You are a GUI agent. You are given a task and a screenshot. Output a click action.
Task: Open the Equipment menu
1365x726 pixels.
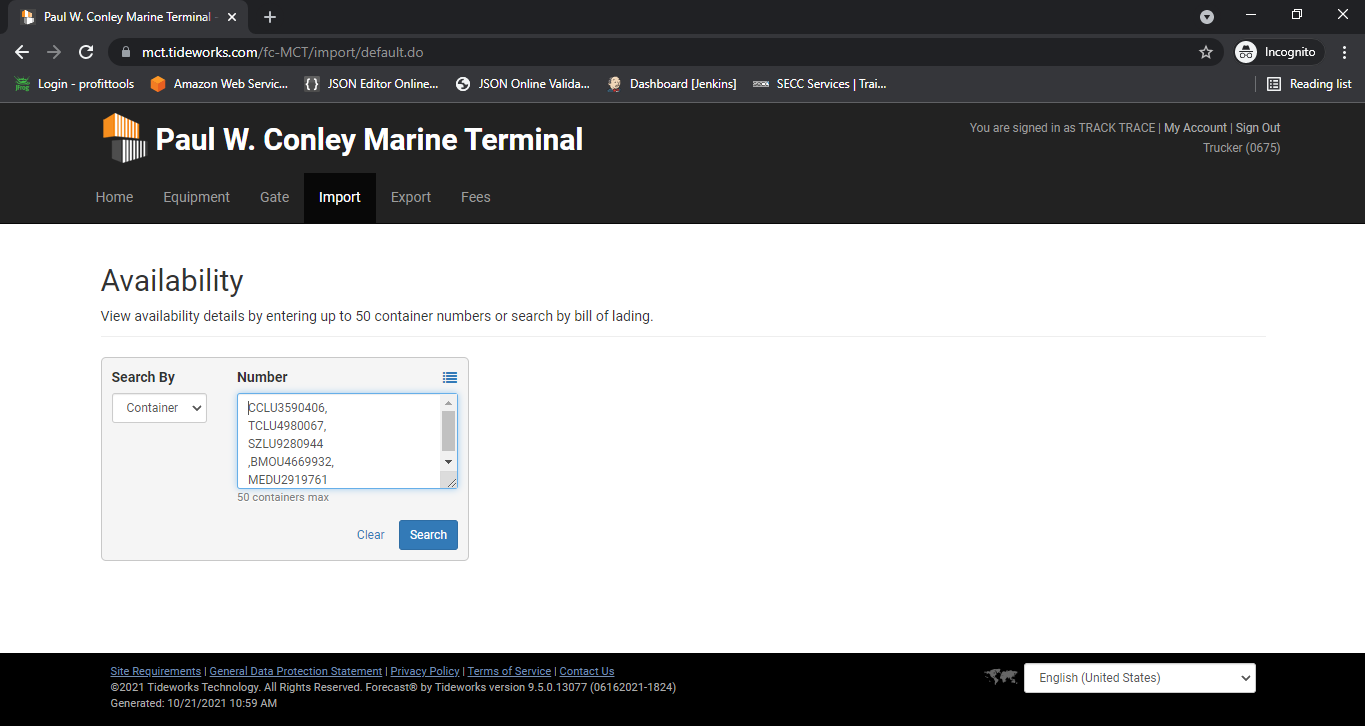[197, 197]
